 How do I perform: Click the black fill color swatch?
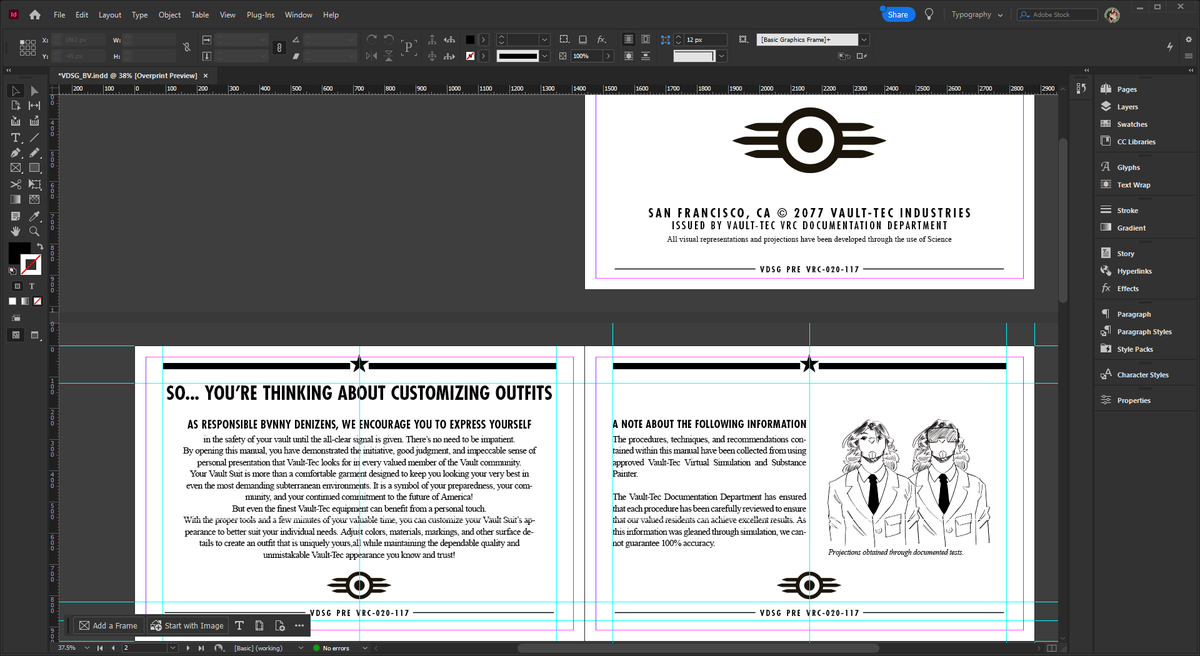click(x=19, y=253)
